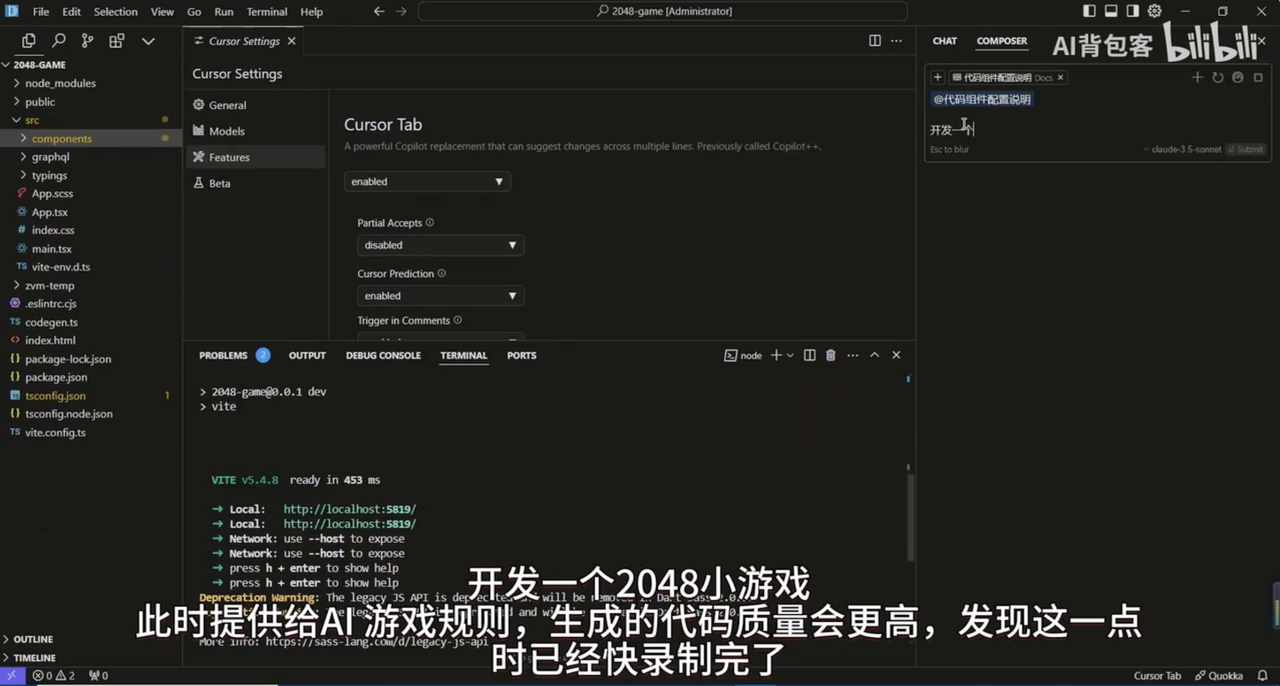Select Beta settings section

point(255,183)
